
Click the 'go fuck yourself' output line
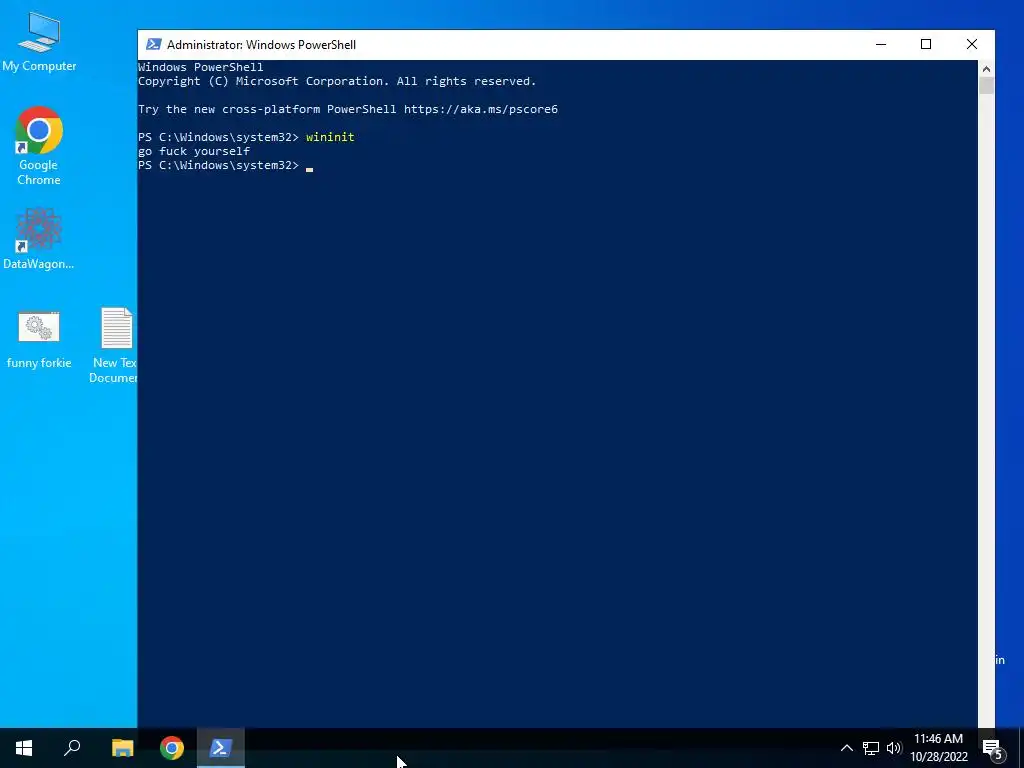pyautogui.click(x=194, y=151)
